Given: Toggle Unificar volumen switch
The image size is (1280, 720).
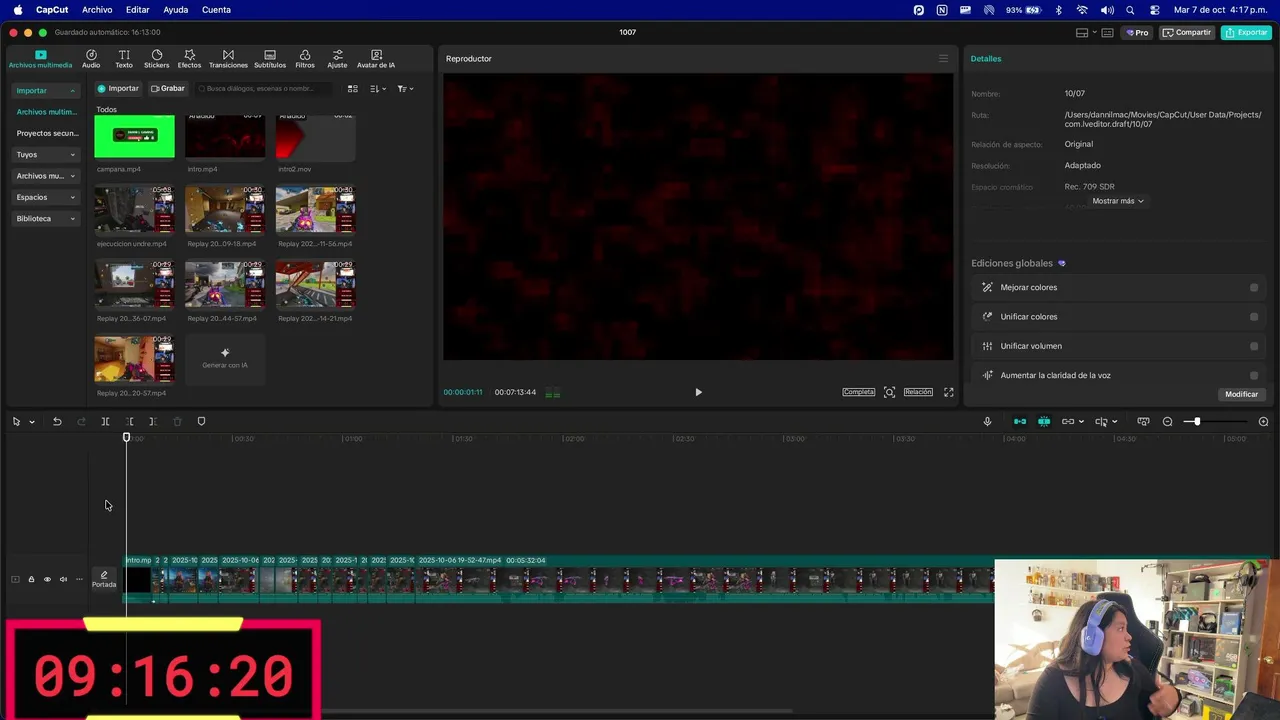Looking at the screenshot, I should coord(1254,346).
